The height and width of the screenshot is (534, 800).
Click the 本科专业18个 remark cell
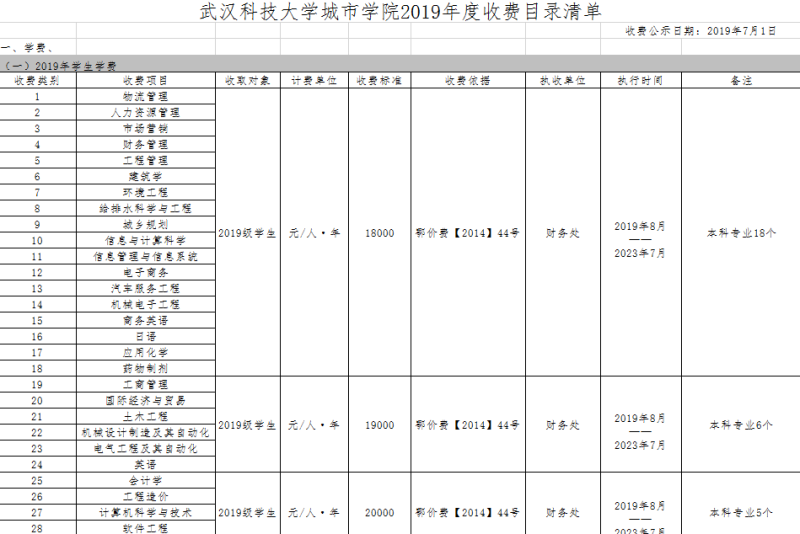(x=740, y=233)
